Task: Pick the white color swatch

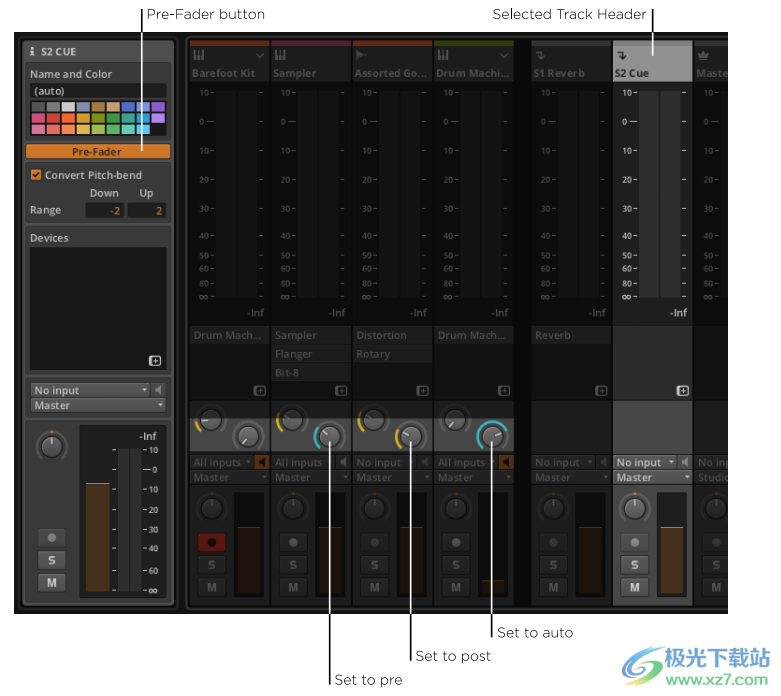Action: tap(68, 107)
